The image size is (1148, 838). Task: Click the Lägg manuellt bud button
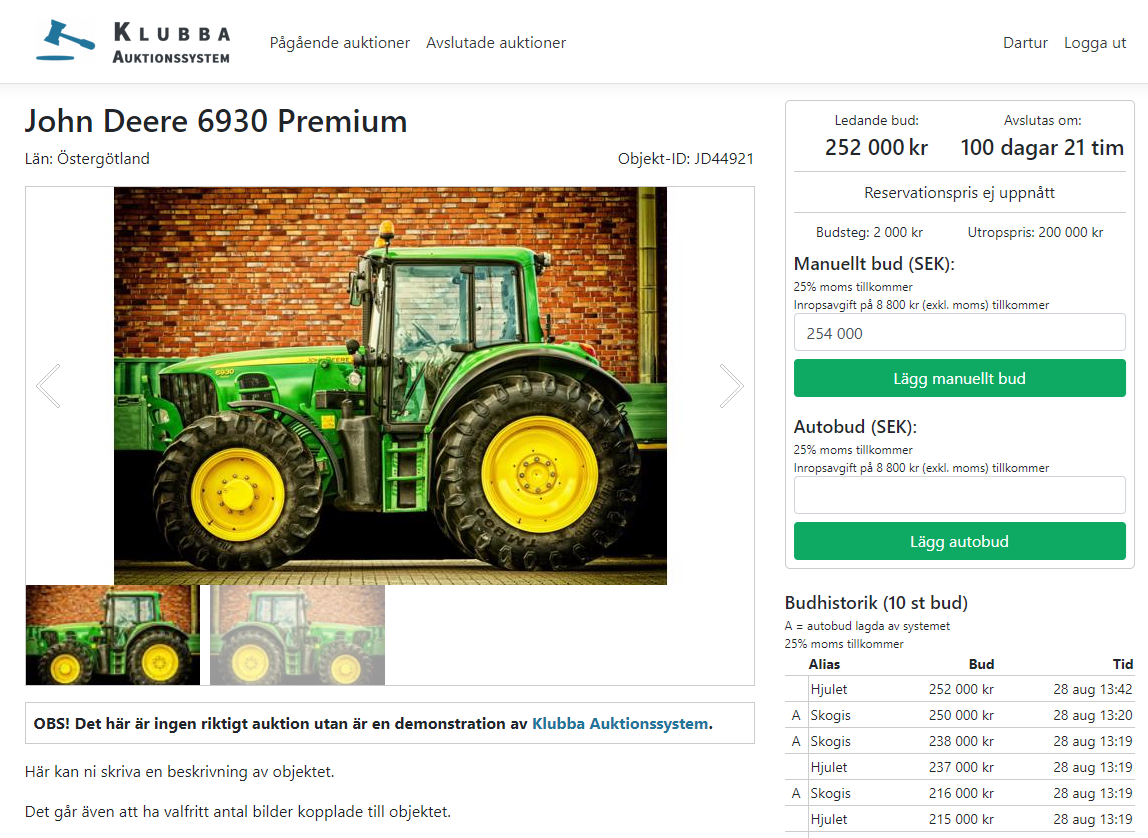click(959, 378)
